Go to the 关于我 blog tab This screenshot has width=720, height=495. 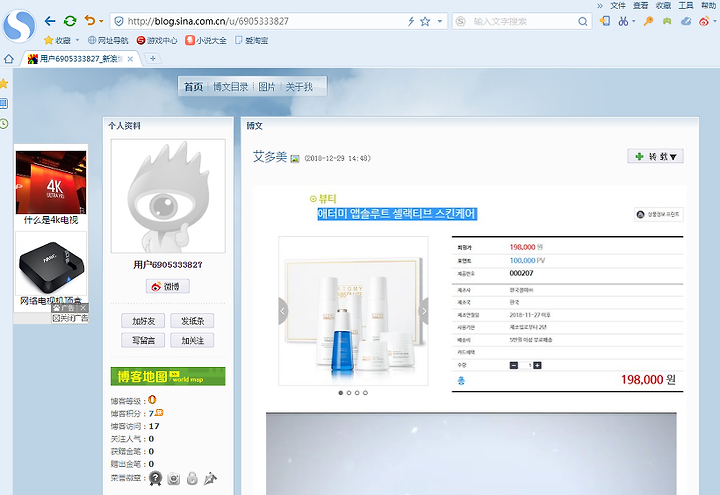point(299,87)
